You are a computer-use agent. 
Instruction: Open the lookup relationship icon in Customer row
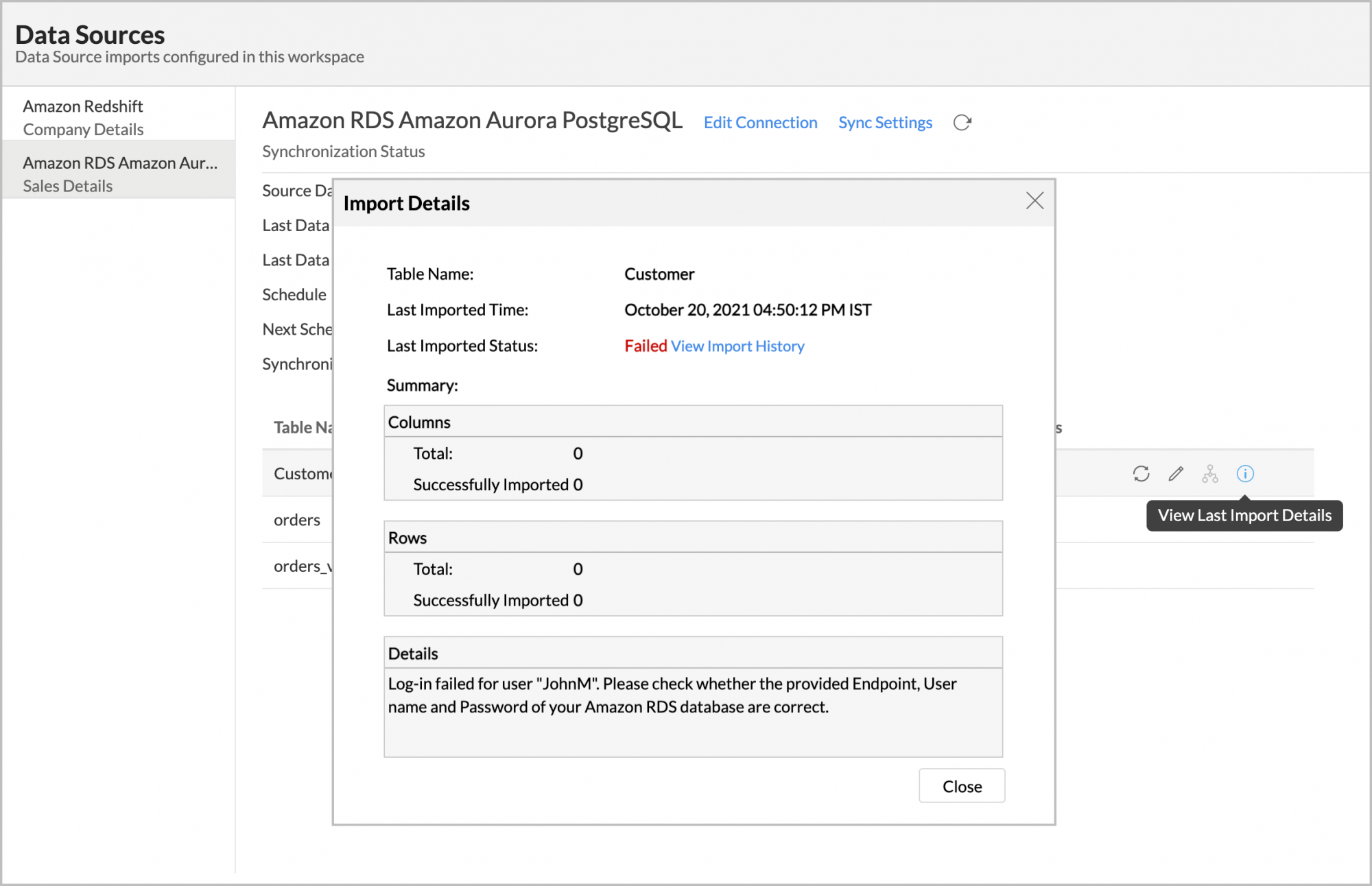tap(1210, 474)
